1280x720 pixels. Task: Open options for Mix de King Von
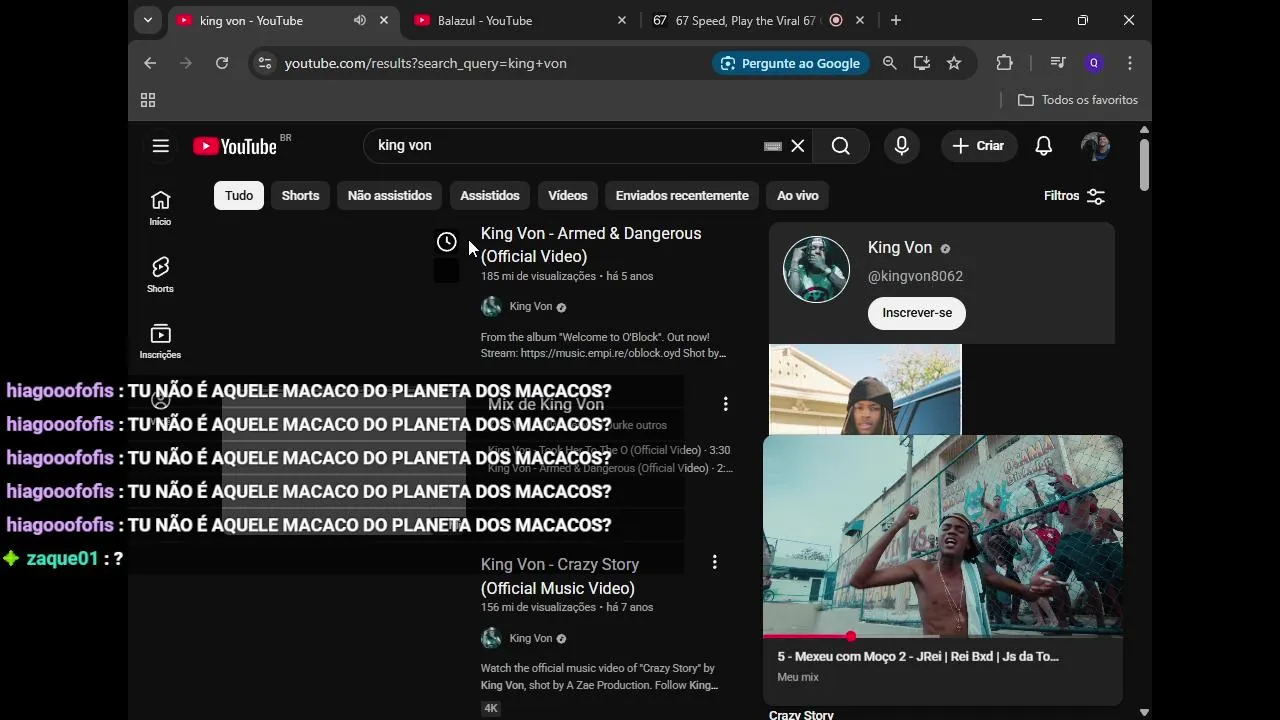tap(726, 404)
